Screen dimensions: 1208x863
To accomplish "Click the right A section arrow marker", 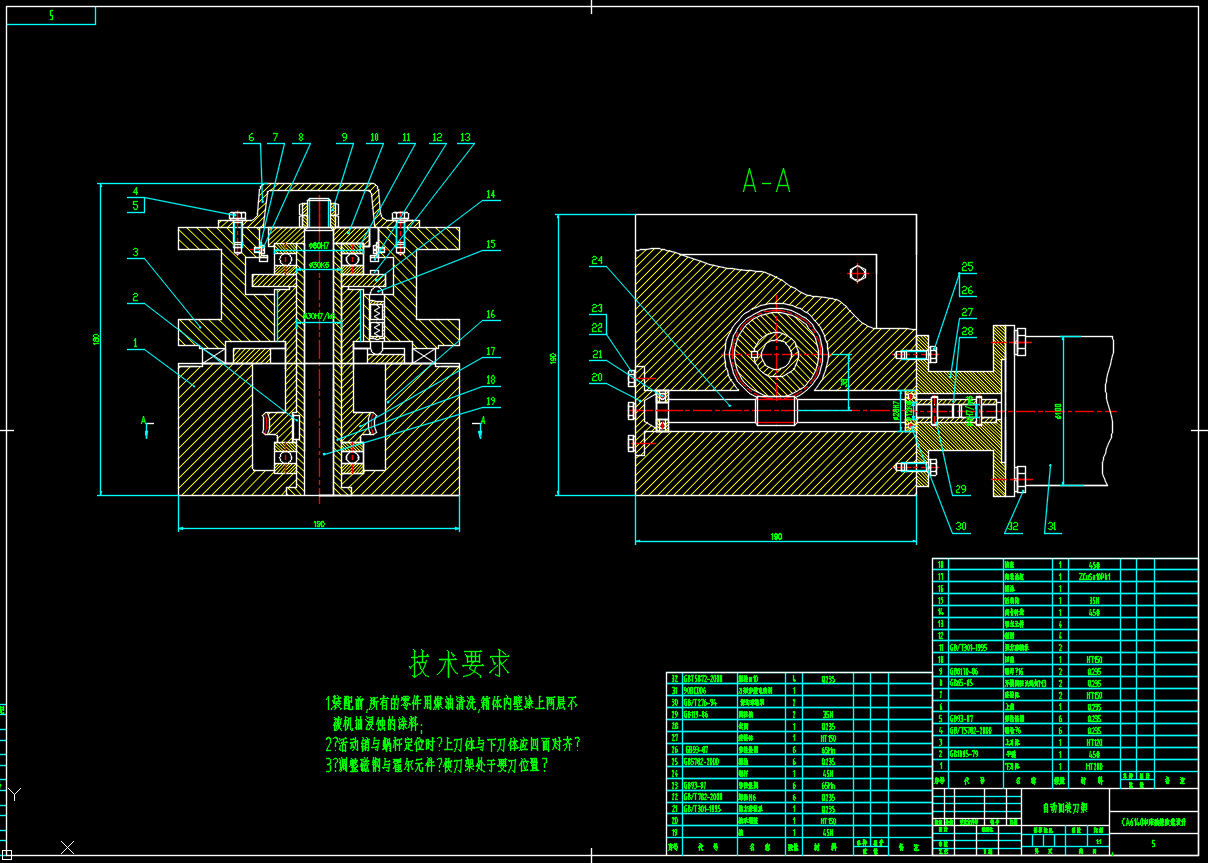I will (x=482, y=425).
